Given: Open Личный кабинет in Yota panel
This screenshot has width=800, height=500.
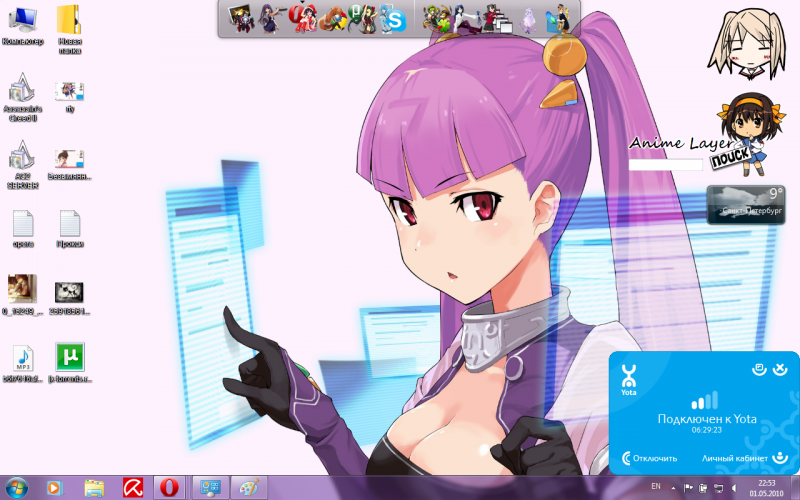Looking at the screenshot, I should (x=745, y=458).
